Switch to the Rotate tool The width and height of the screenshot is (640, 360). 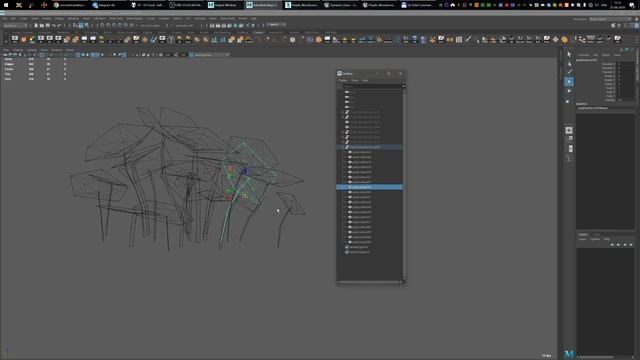(569, 91)
